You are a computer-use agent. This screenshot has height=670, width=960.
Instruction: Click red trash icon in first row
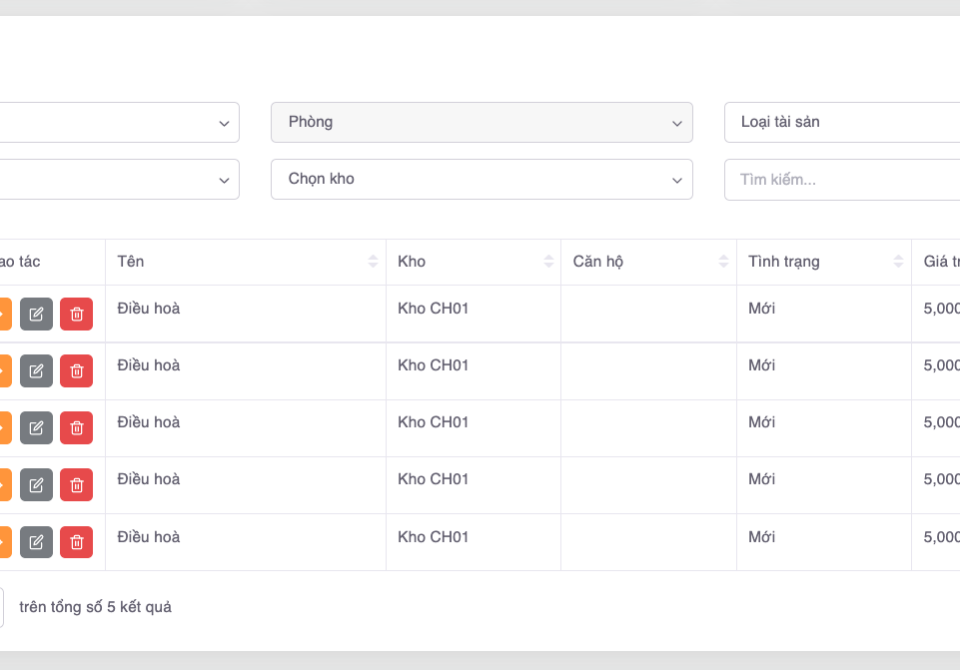click(76, 314)
